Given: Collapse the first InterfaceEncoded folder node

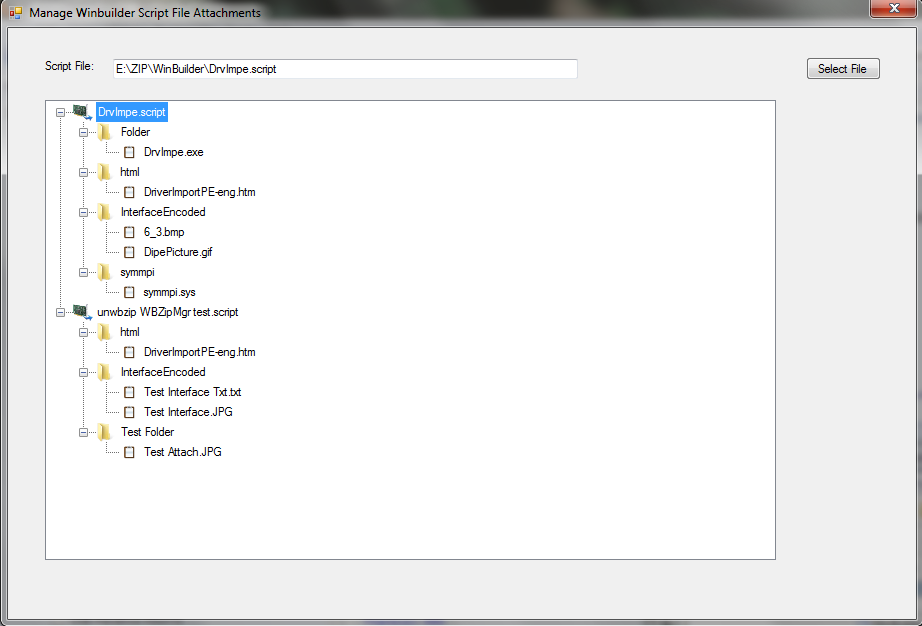Looking at the screenshot, I should point(84,212).
